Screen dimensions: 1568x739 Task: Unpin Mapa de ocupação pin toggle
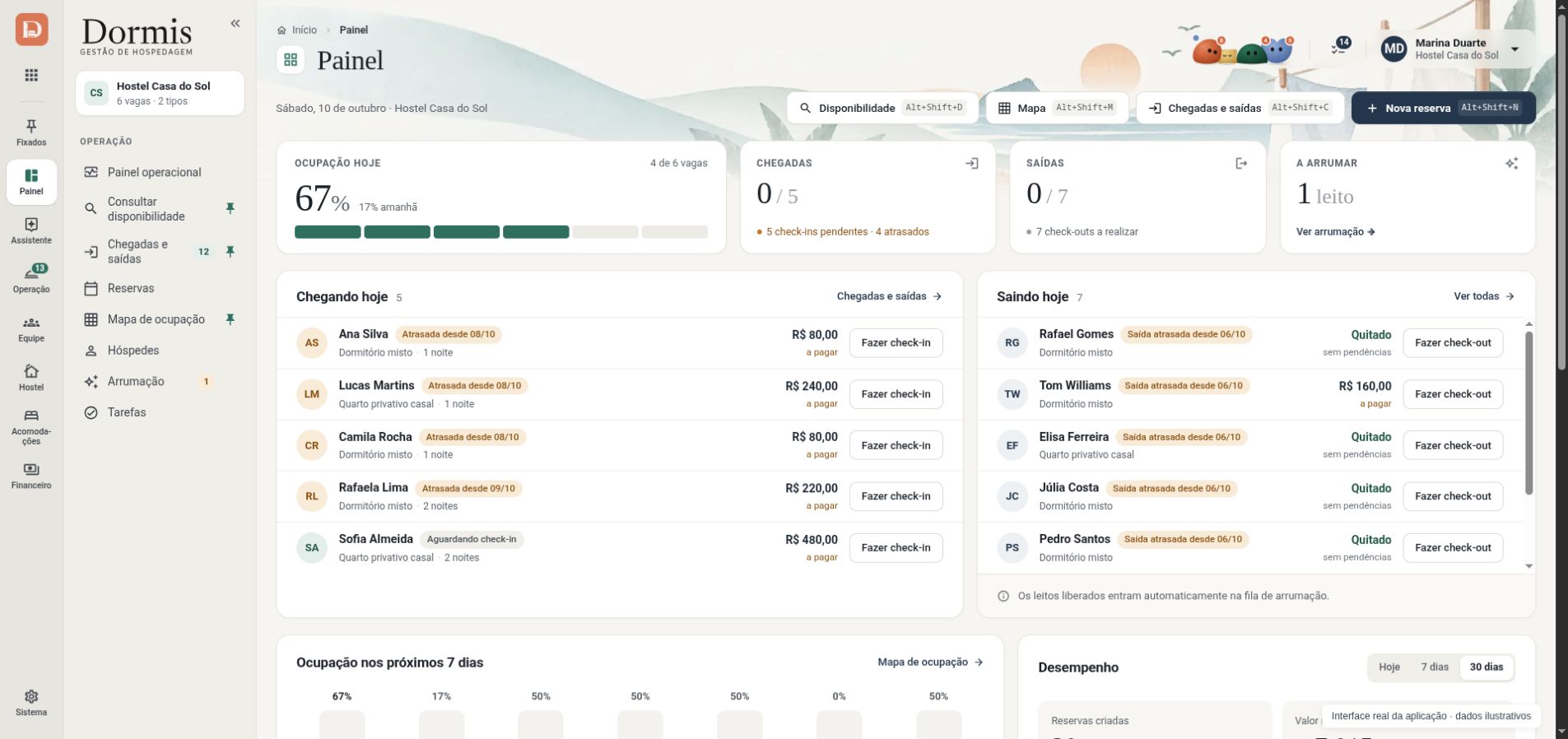tap(230, 319)
